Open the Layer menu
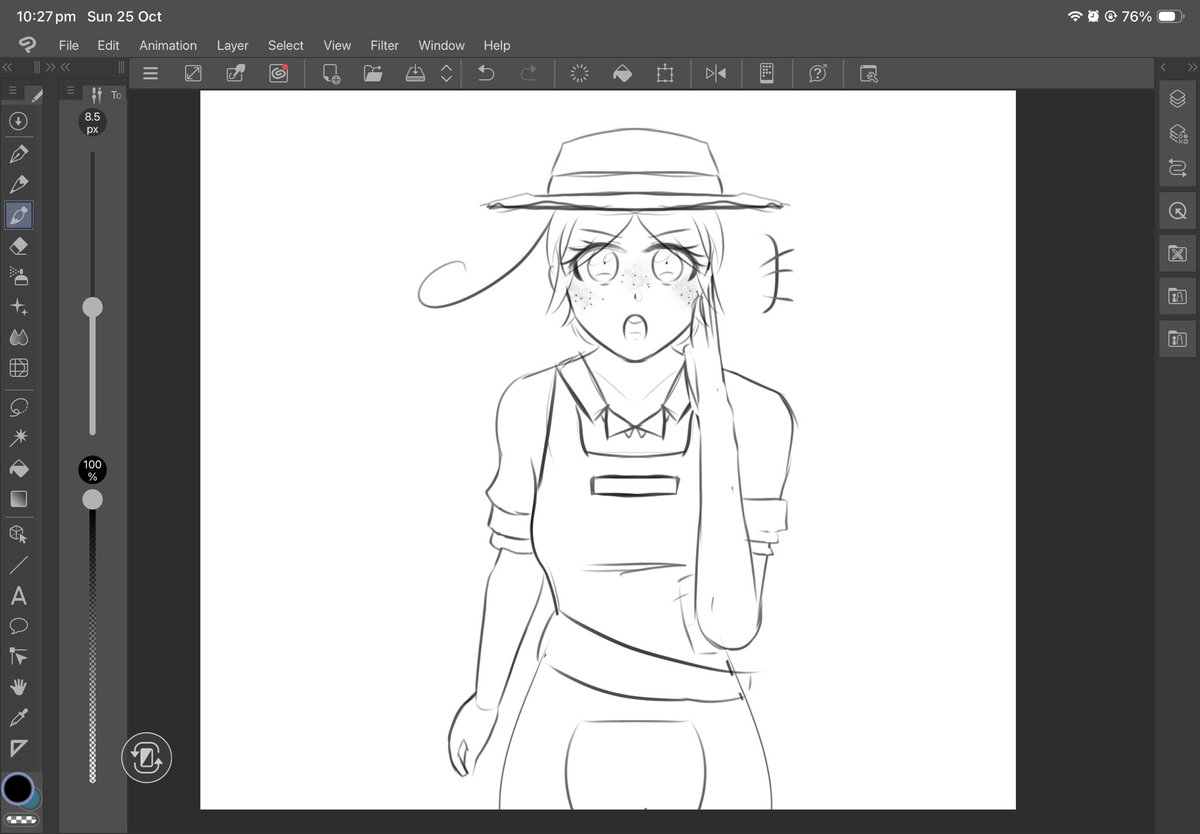1200x834 pixels. [233, 45]
